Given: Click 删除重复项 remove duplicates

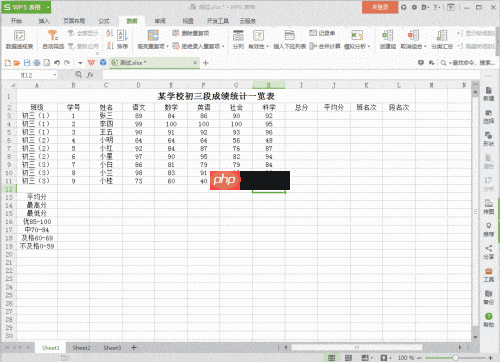Looking at the screenshot, I should pyautogui.click(x=191, y=33).
